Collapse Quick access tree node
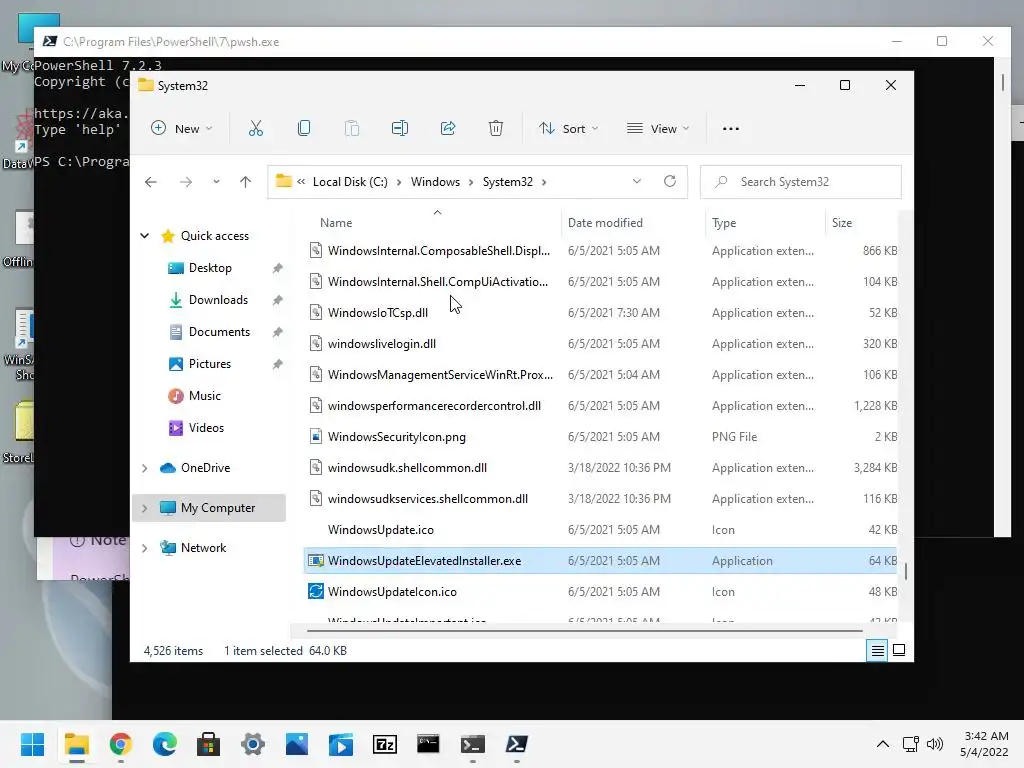The image size is (1024, 768). tap(145, 236)
